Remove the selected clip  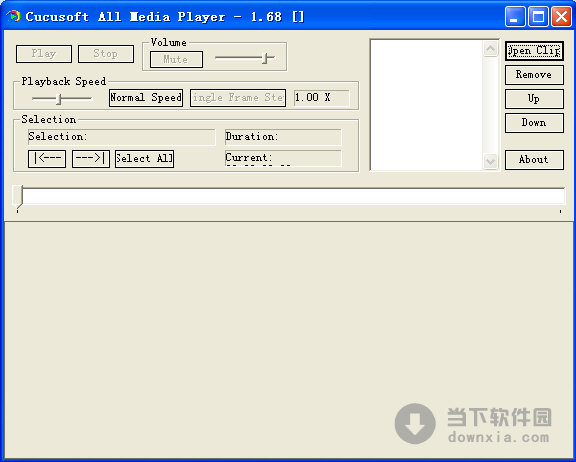(x=534, y=75)
